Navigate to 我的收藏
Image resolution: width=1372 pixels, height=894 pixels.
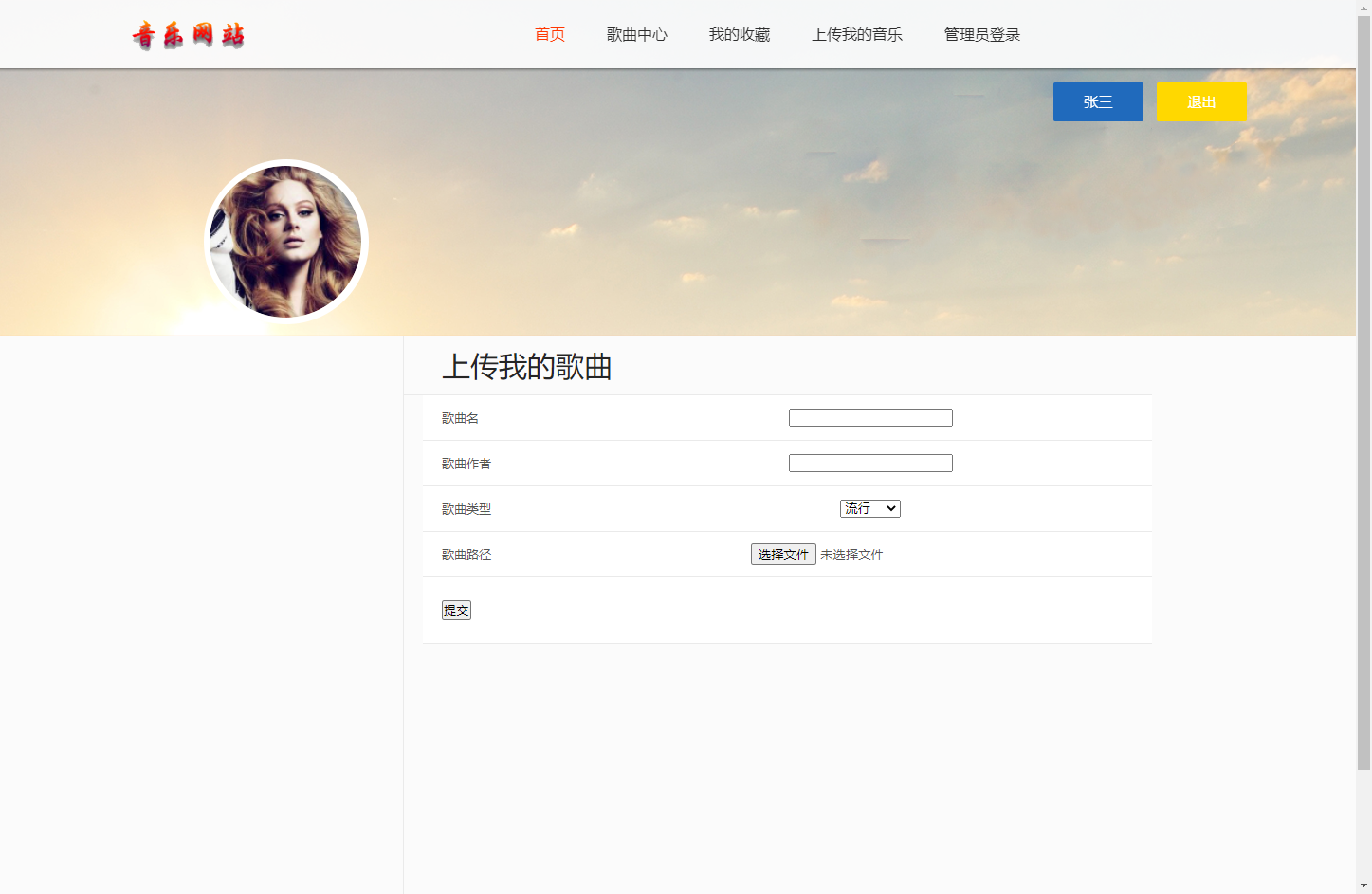pos(740,34)
